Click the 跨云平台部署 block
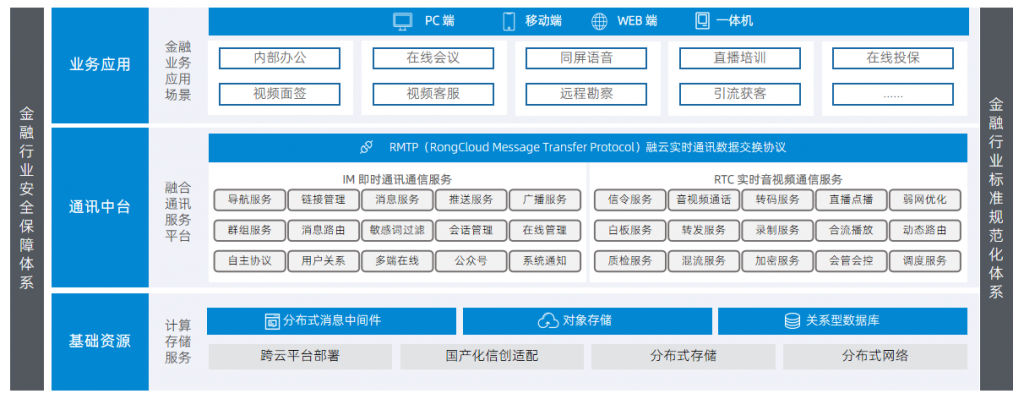The height and width of the screenshot is (399, 1024). (300, 357)
